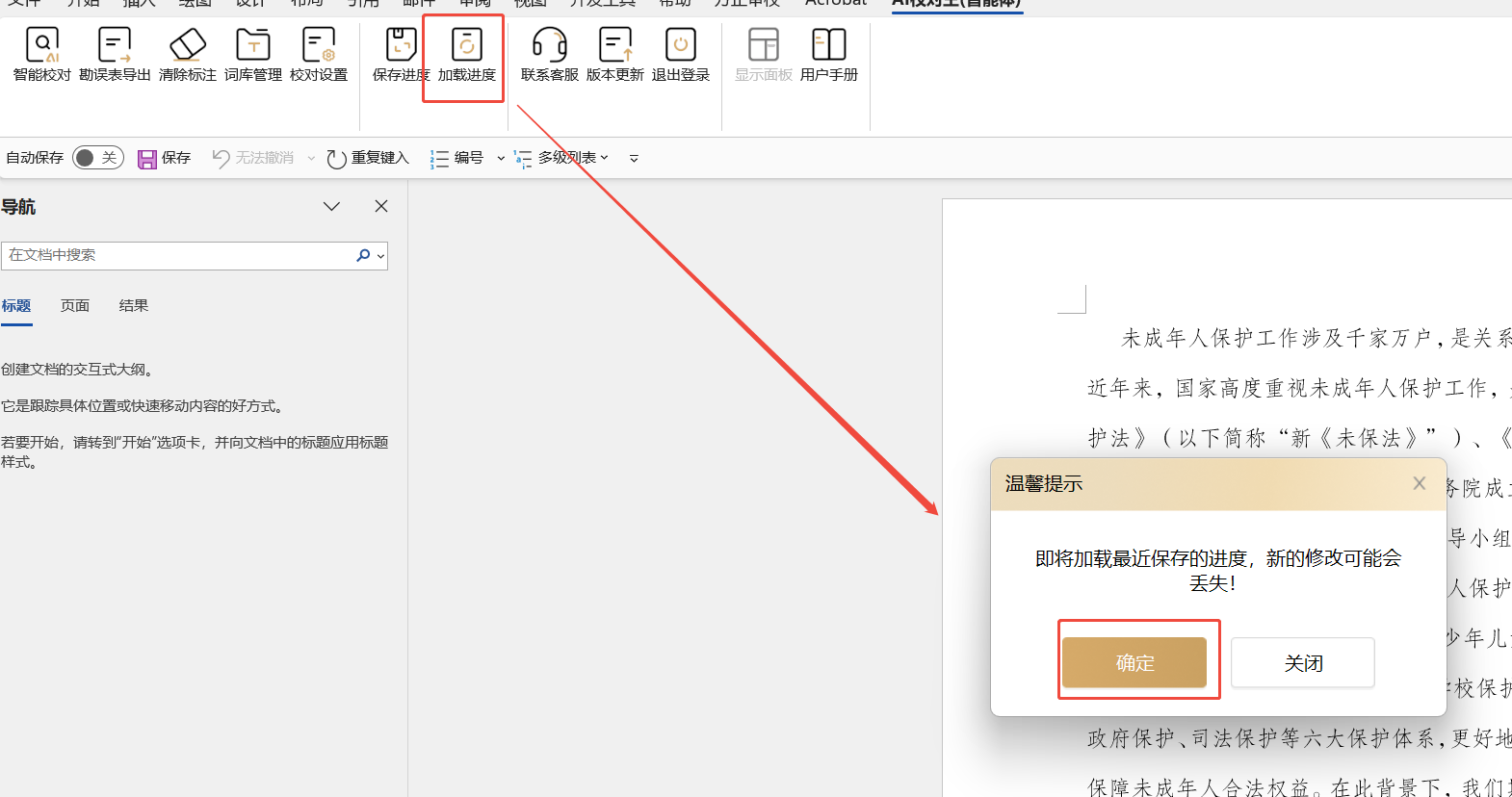Click the 智能校对 smart proofreading icon

42,45
